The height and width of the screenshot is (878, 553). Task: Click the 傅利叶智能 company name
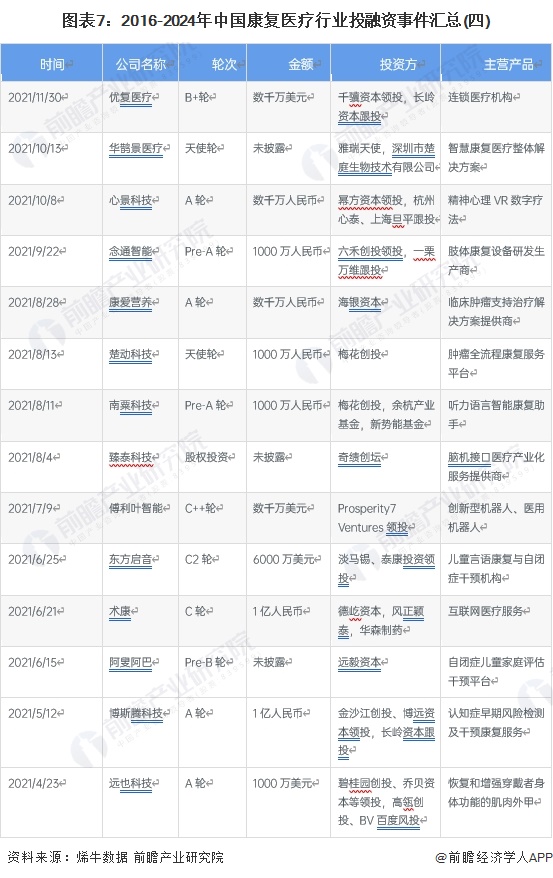pos(136,508)
